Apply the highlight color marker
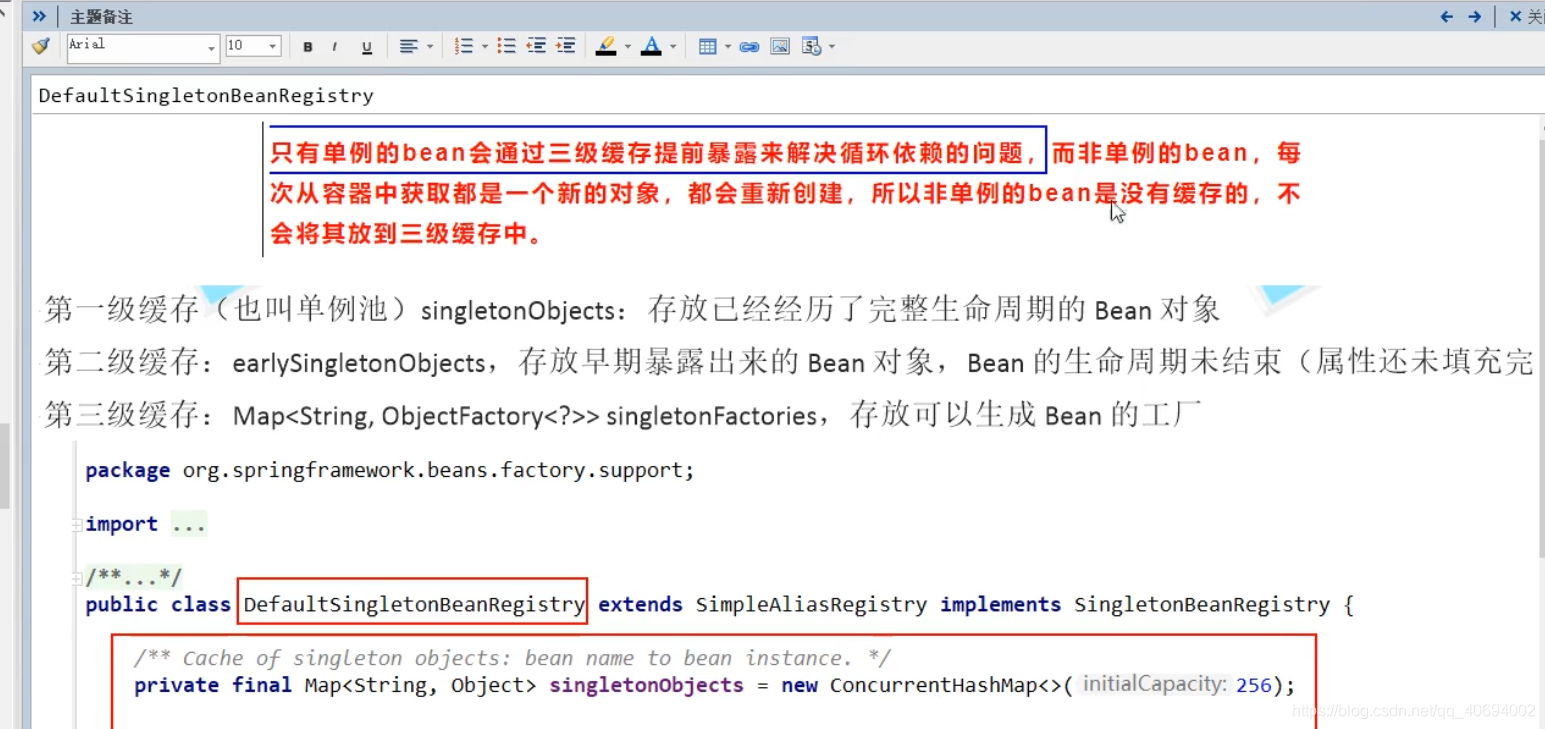The width and height of the screenshot is (1545, 729). 606,46
